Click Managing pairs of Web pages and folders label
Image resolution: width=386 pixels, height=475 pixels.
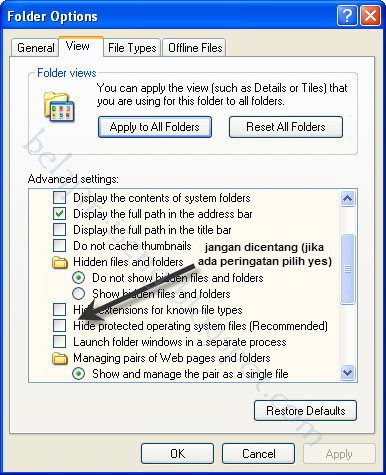(172, 358)
